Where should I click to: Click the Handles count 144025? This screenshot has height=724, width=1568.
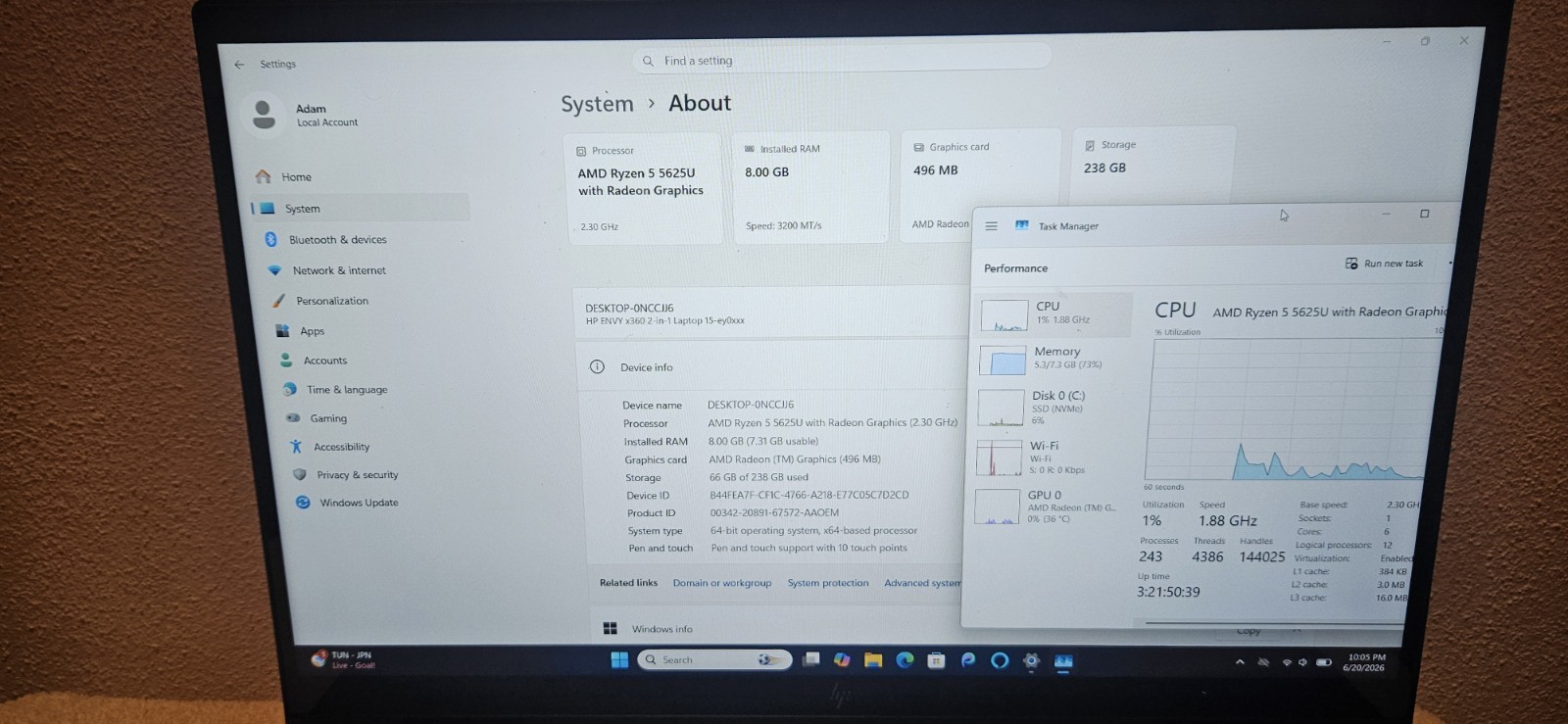[x=1262, y=557]
